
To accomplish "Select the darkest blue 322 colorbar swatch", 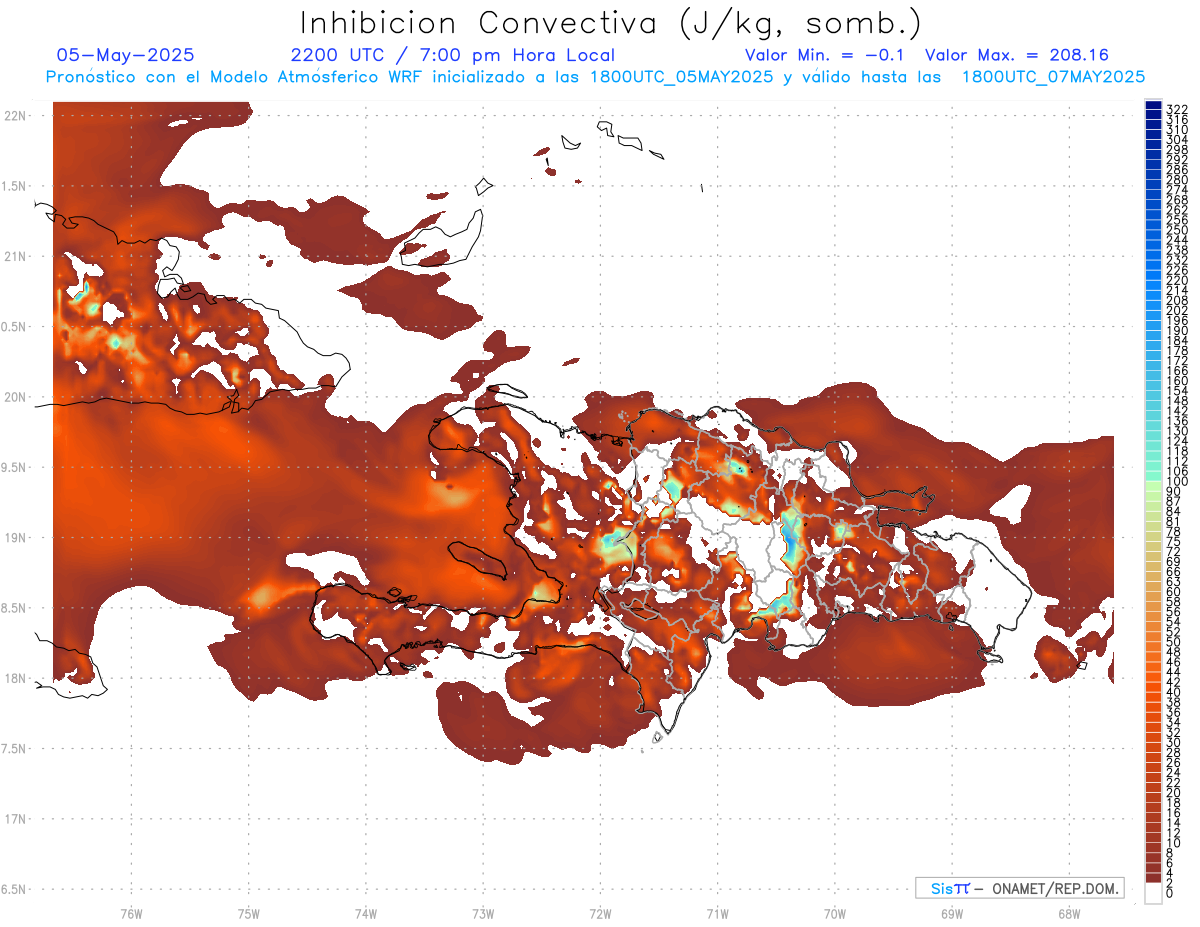I will tap(1154, 106).
